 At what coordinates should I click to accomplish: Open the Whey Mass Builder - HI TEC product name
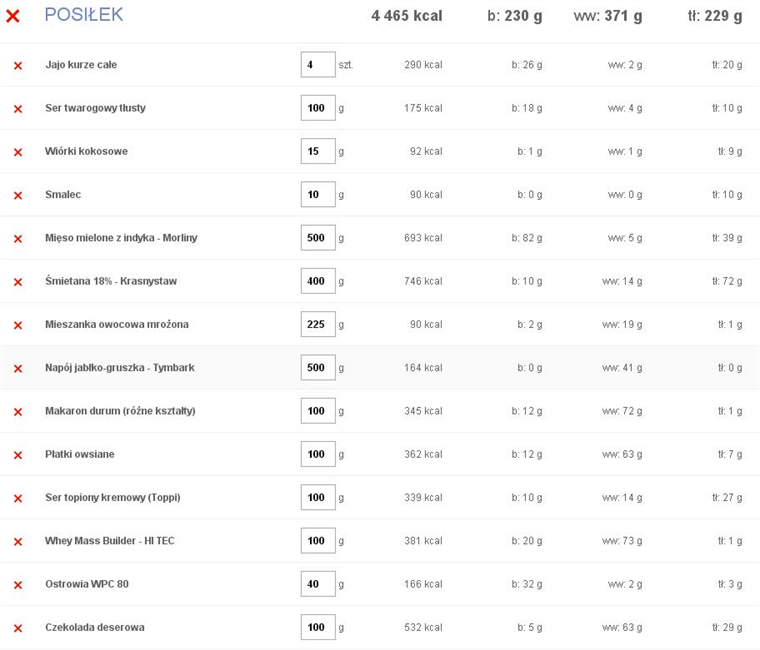tap(109, 541)
